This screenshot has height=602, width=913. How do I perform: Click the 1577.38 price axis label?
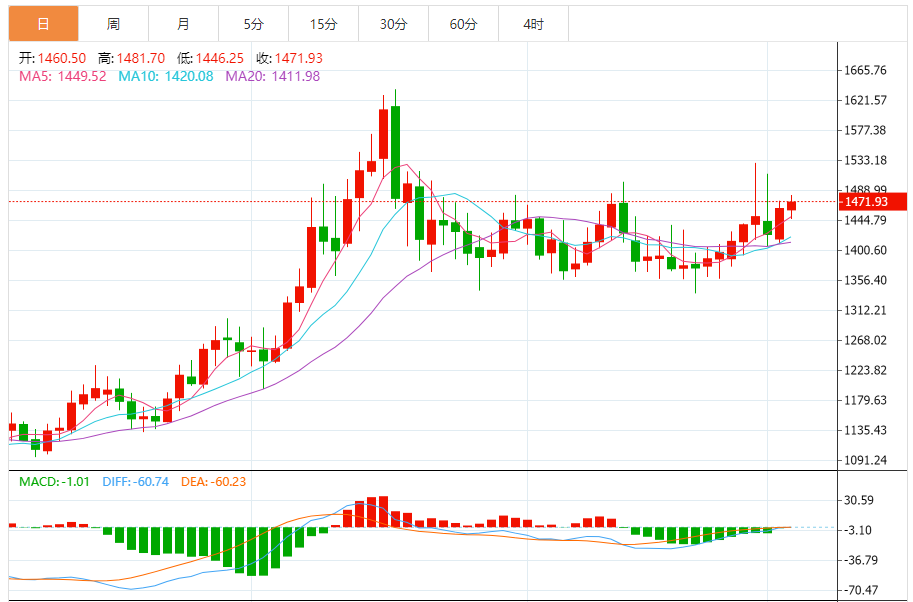click(x=865, y=130)
